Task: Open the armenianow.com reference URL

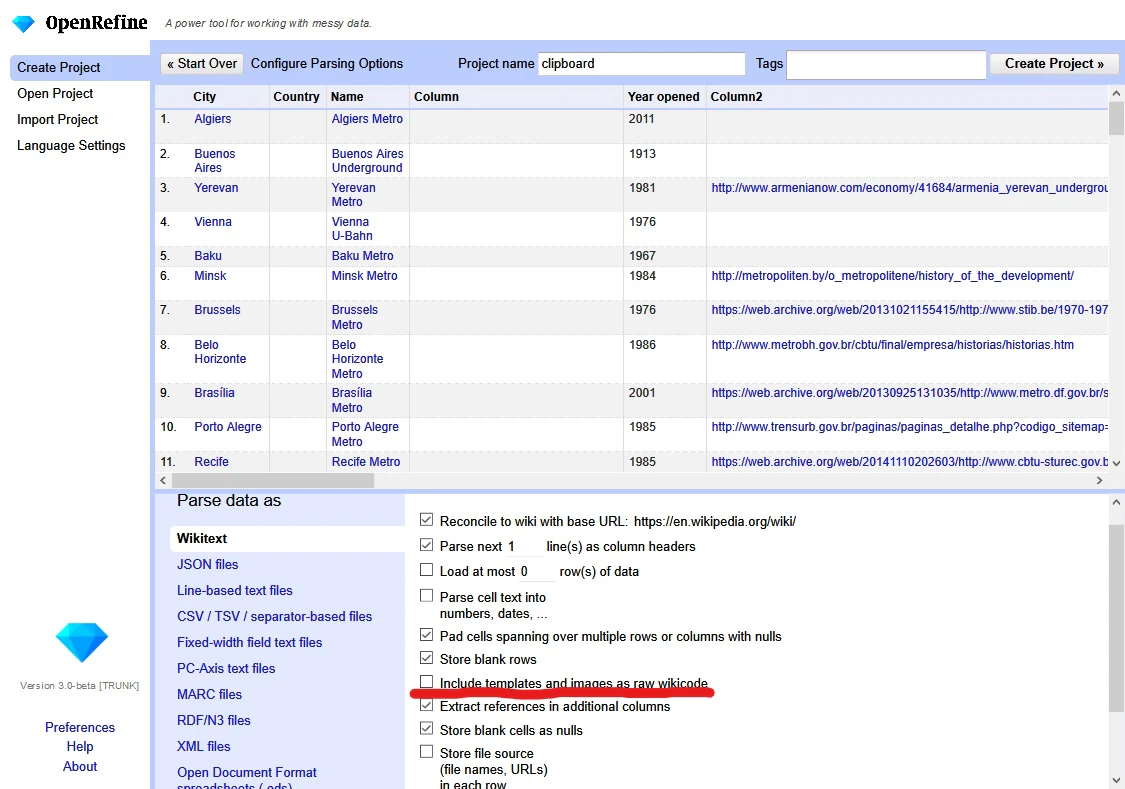Action: click(x=909, y=188)
